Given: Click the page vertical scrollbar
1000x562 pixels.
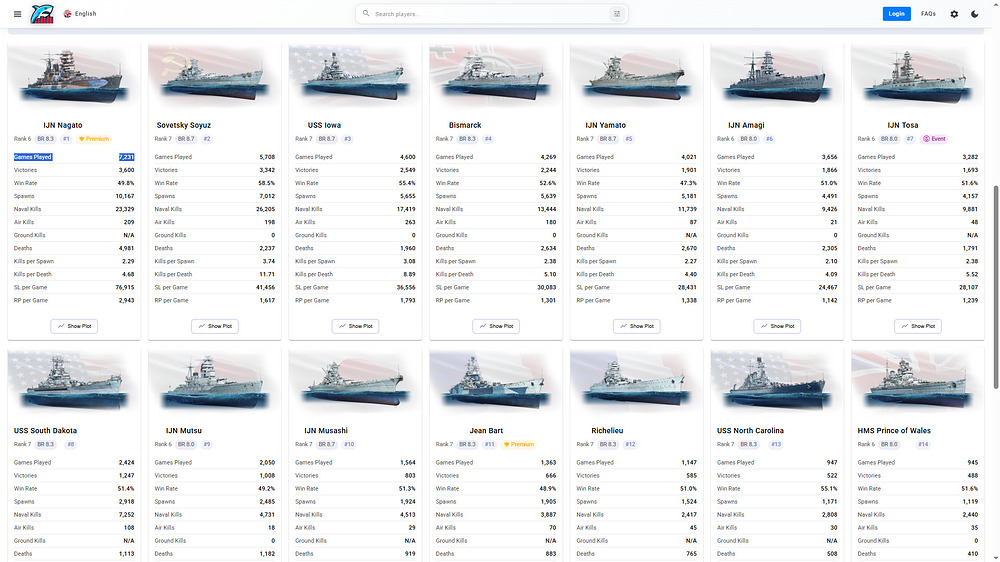Looking at the screenshot, I should coord(996,287).
